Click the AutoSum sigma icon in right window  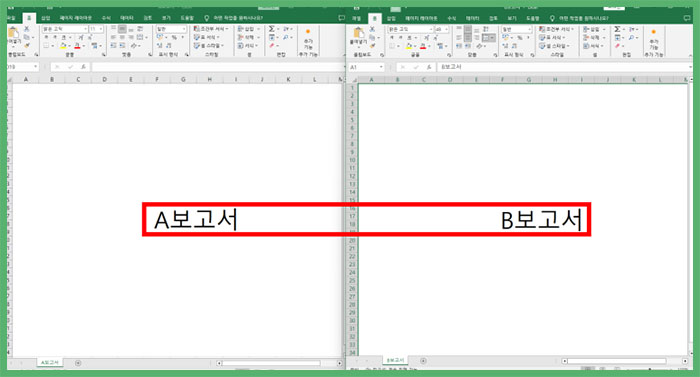pyautogui.click(x=617, y=29)
